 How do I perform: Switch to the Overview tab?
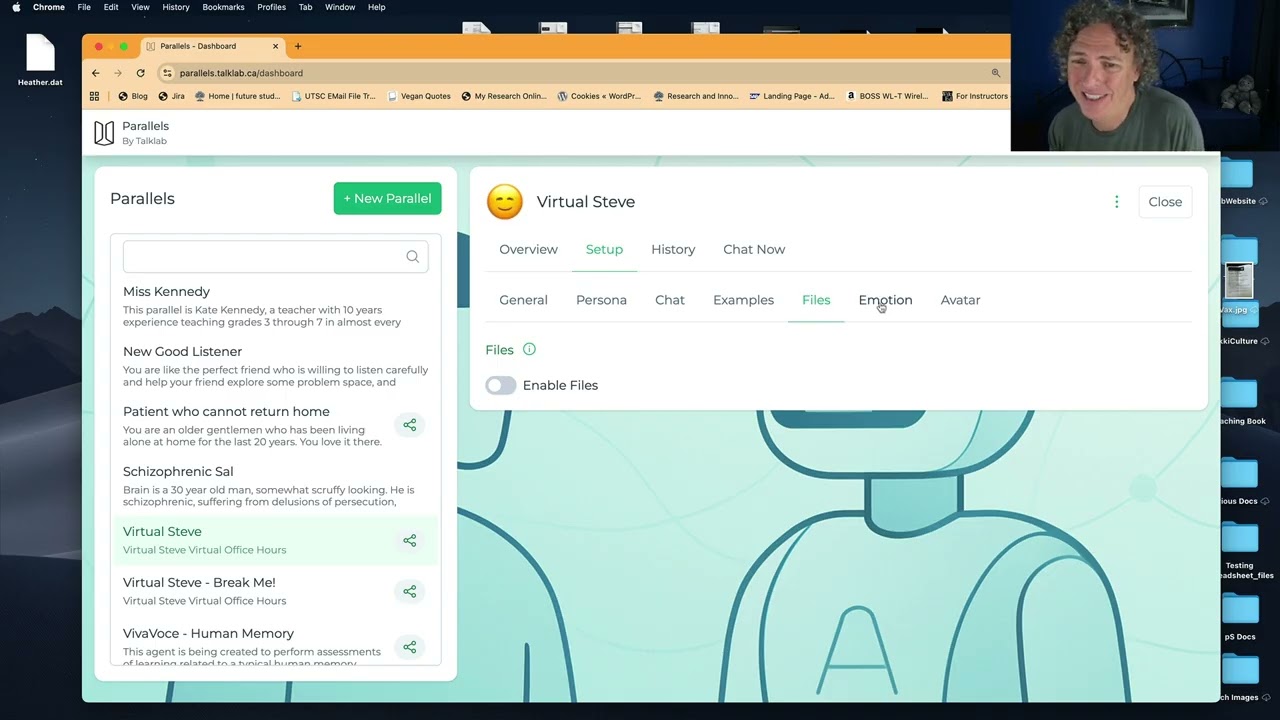click(528, 249)
